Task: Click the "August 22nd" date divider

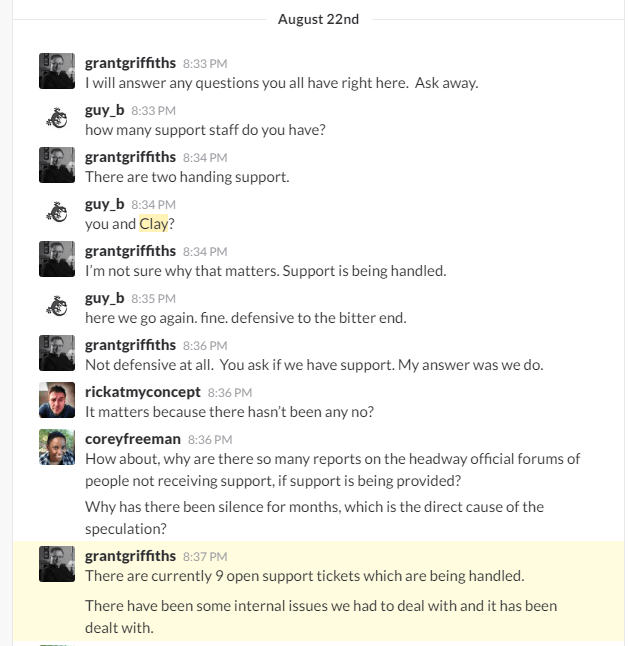Action: [x=318, y=19]
